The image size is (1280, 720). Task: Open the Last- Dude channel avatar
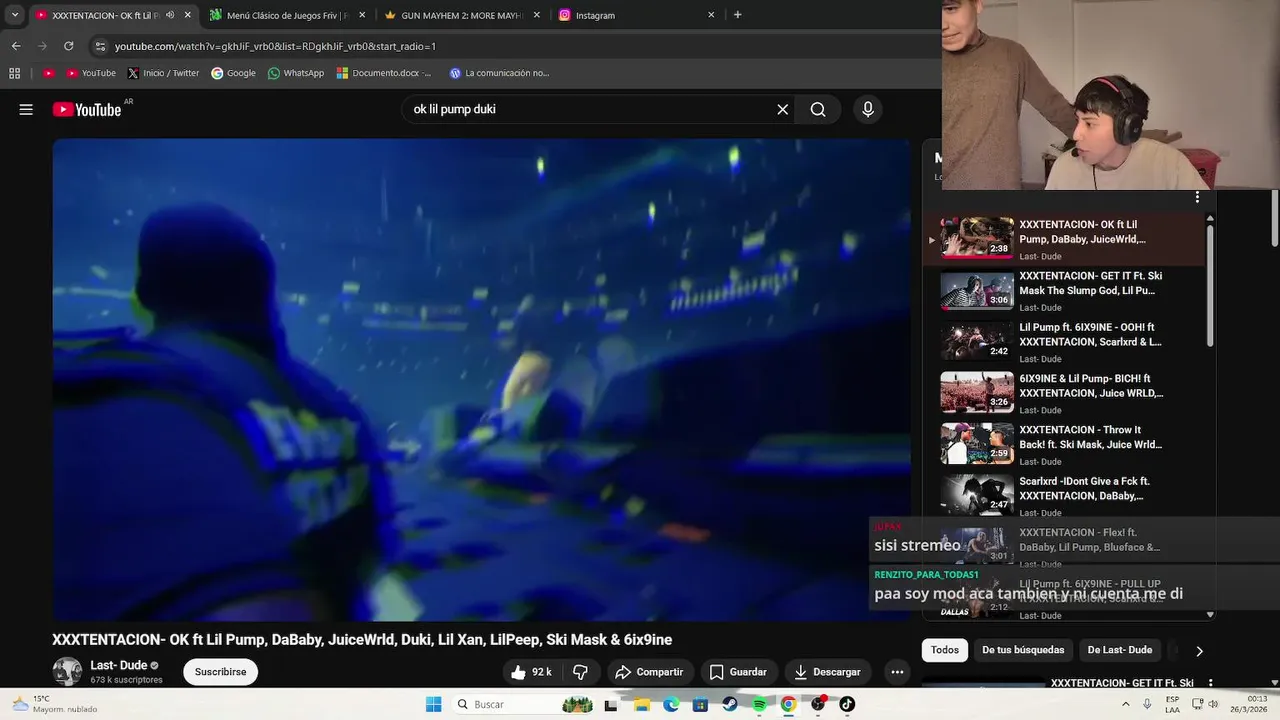[67, 671]
